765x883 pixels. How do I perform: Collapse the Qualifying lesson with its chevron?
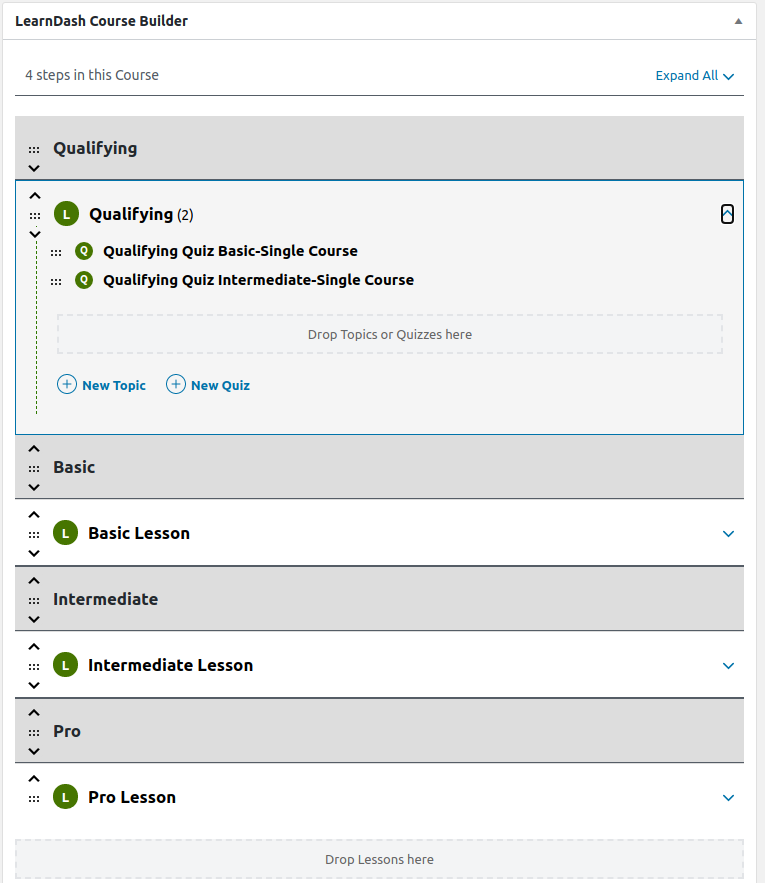(x=727, y=214)
